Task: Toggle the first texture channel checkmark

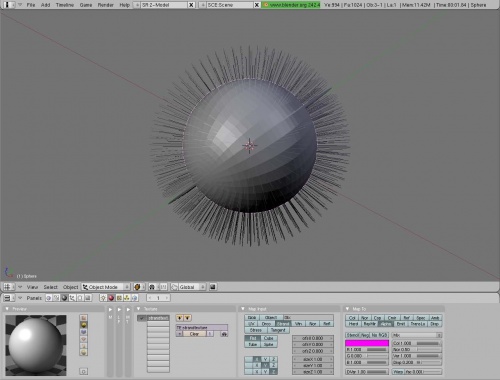Action: pyautogui.click(x=142, y=318)
